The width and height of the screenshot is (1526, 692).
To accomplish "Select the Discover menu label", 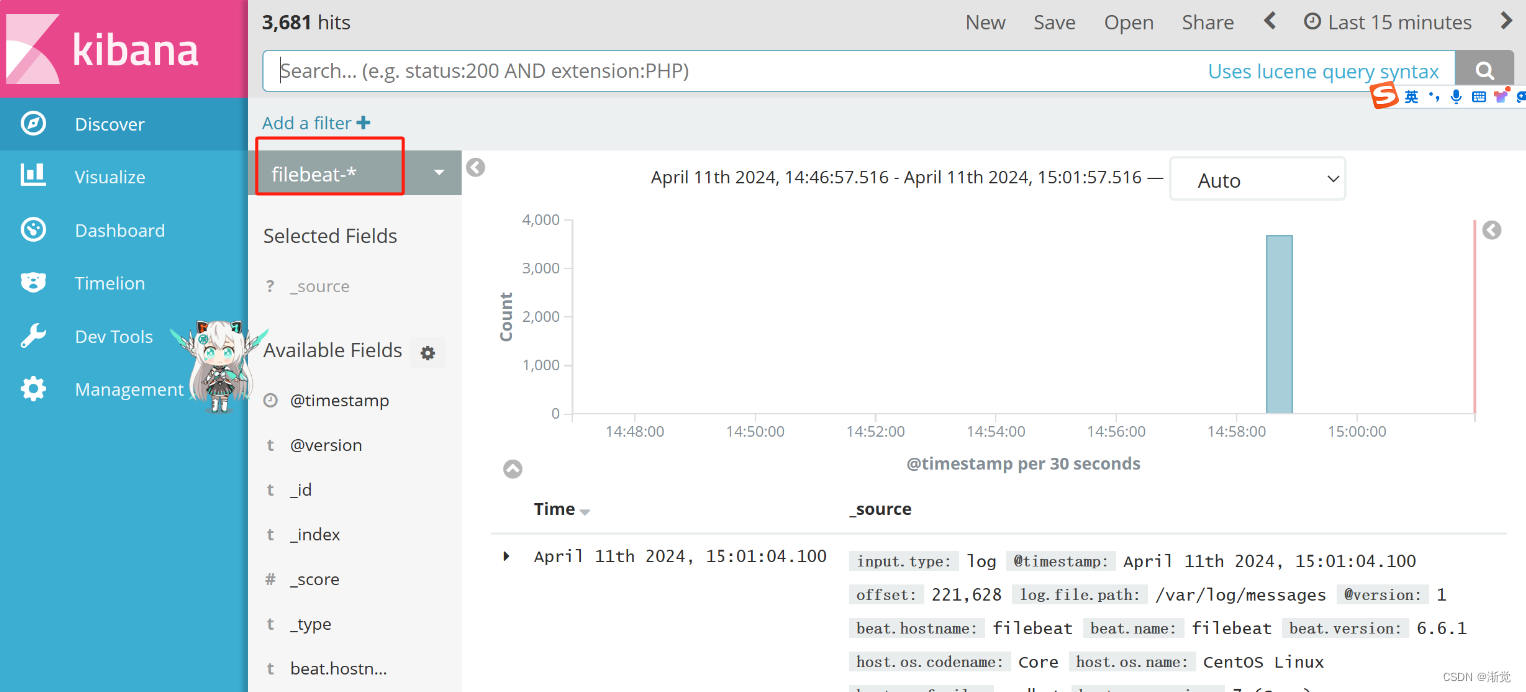I will tap(110, 124).
